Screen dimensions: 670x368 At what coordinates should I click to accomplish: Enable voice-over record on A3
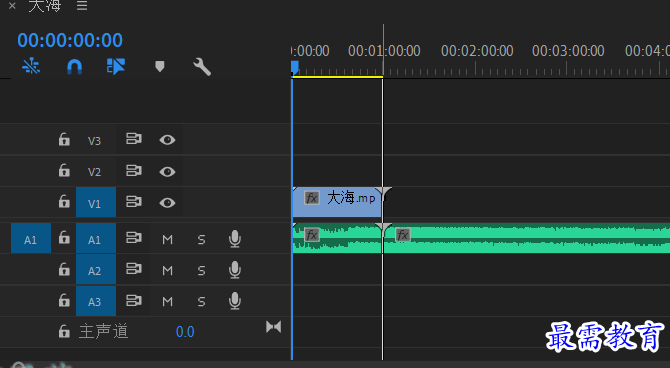(235, 301)
